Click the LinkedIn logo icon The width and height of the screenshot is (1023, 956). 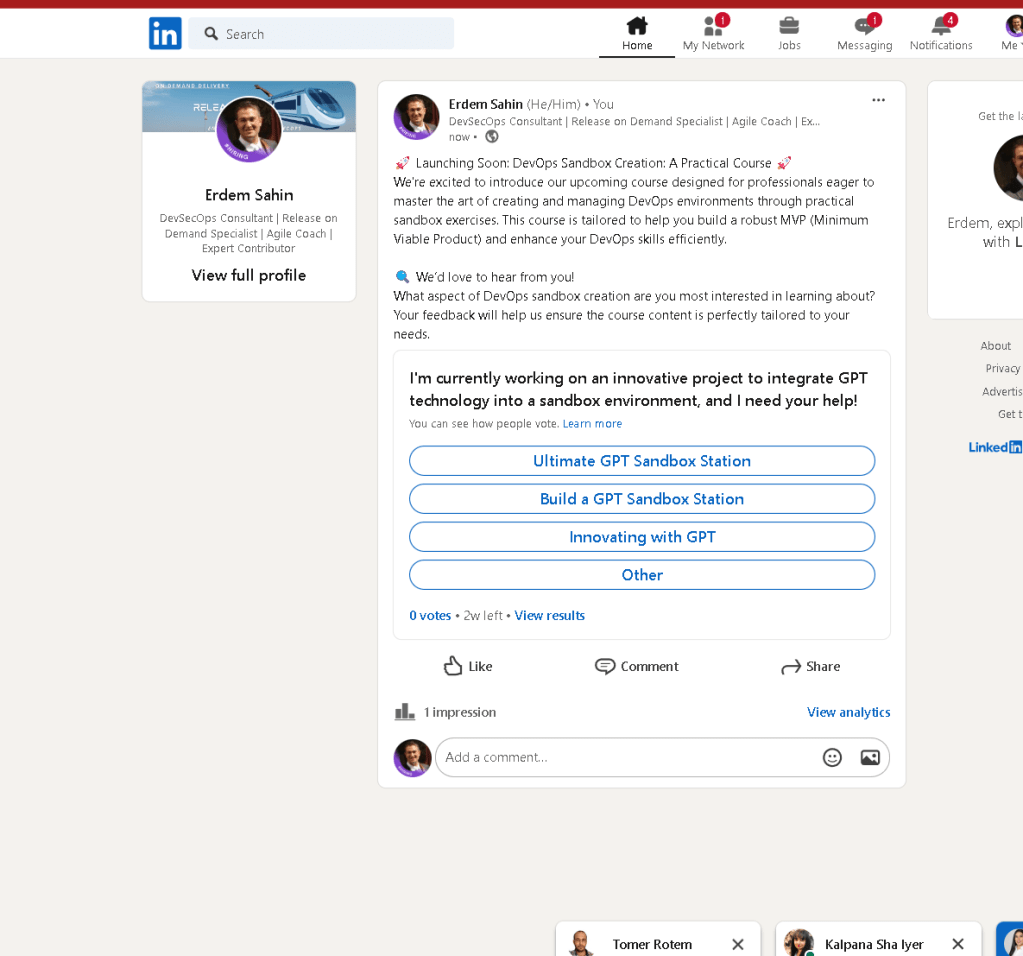165,33
